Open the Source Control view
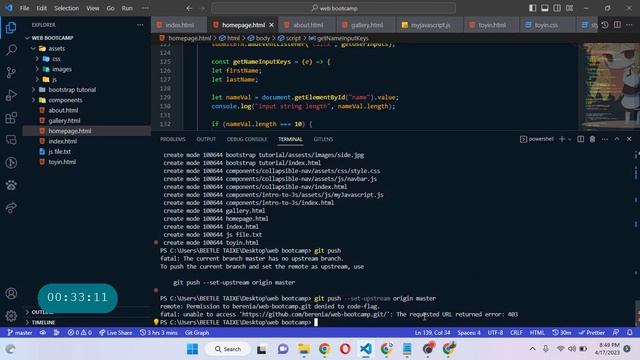 pos(11,73)
